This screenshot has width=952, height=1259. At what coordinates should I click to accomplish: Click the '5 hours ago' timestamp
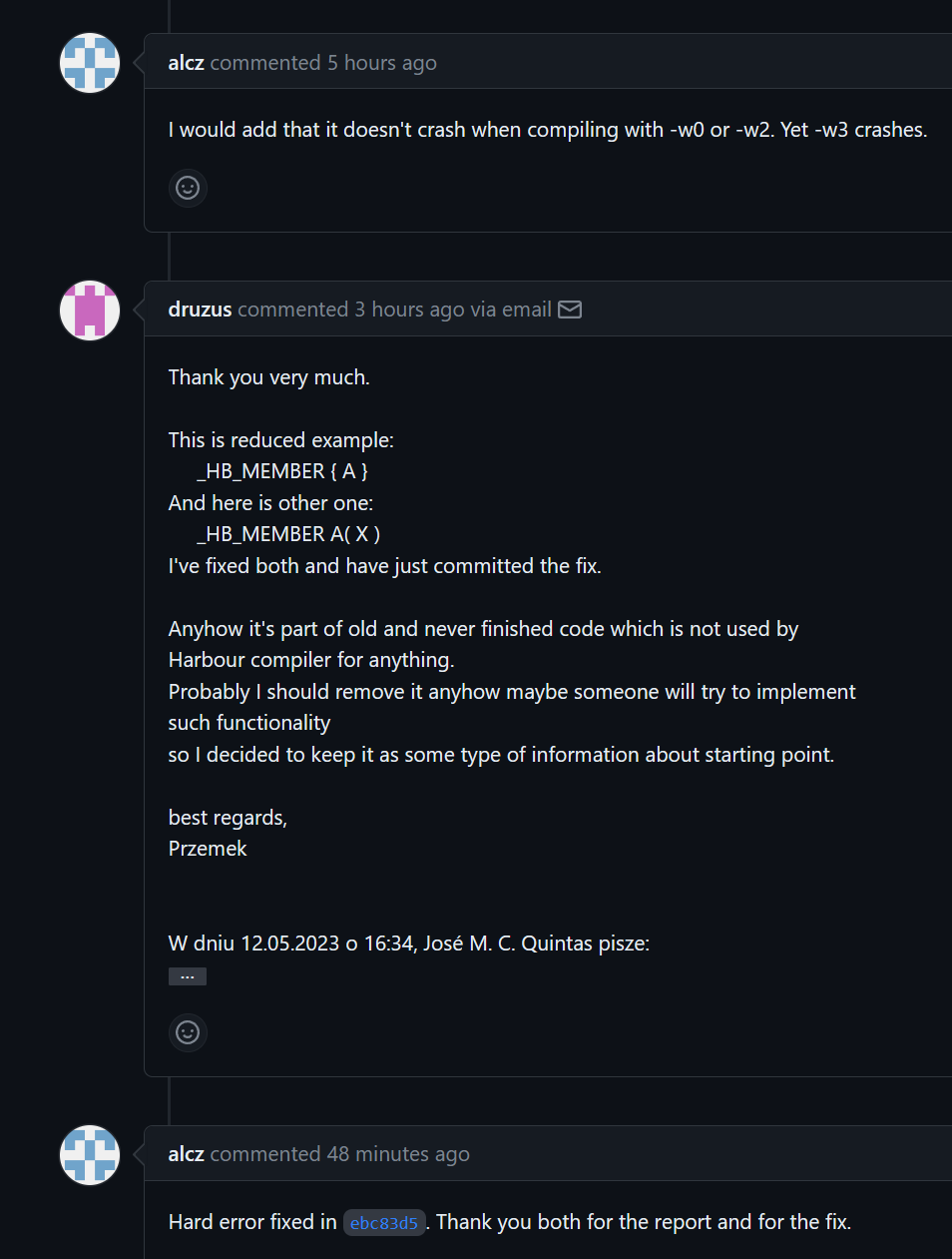[382, 63]
